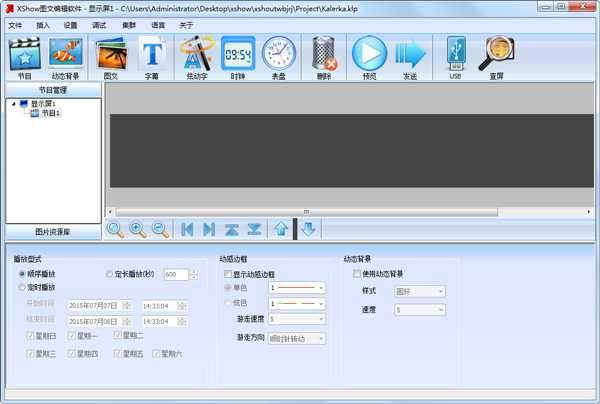Click the dark display screen canvas area

352,150
